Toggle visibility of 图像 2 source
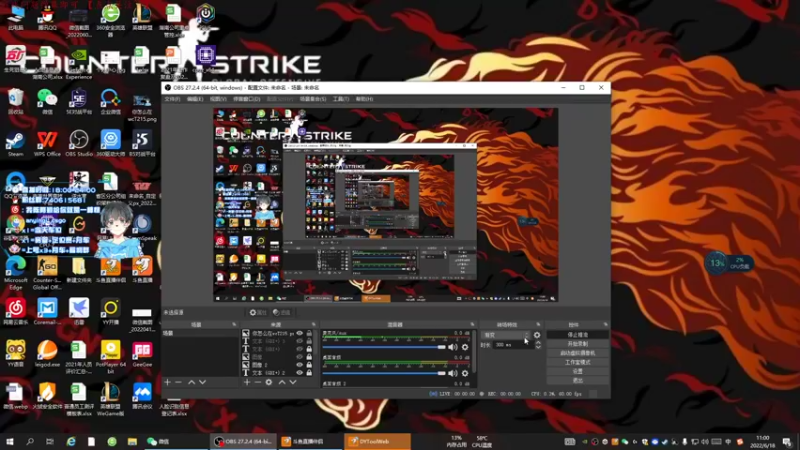Image resolution: width=800 pixels, height=450 pixels. (299, 365)
